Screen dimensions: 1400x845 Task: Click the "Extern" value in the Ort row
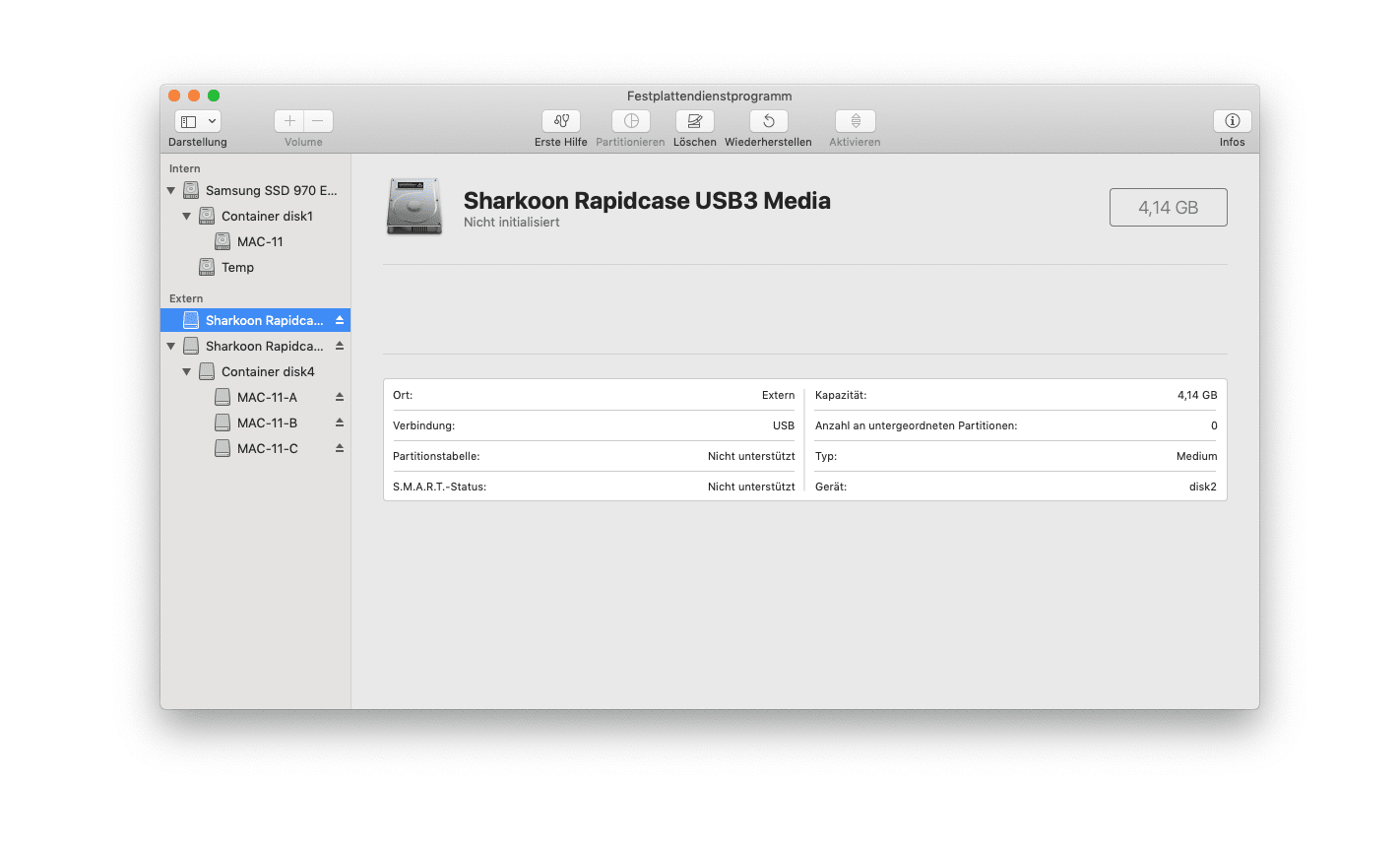(778, 395)
